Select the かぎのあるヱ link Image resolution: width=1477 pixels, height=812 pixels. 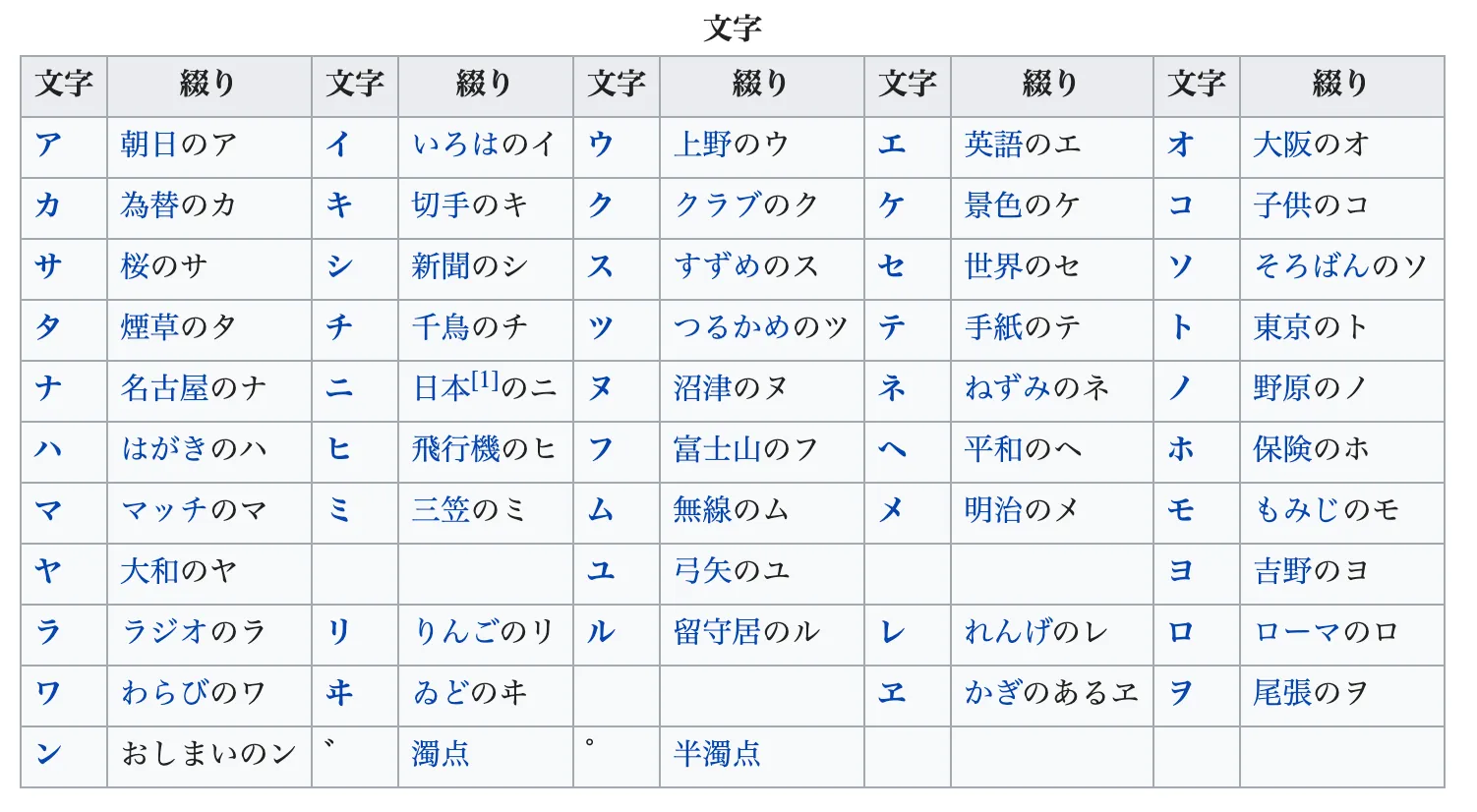(1050, 694)
